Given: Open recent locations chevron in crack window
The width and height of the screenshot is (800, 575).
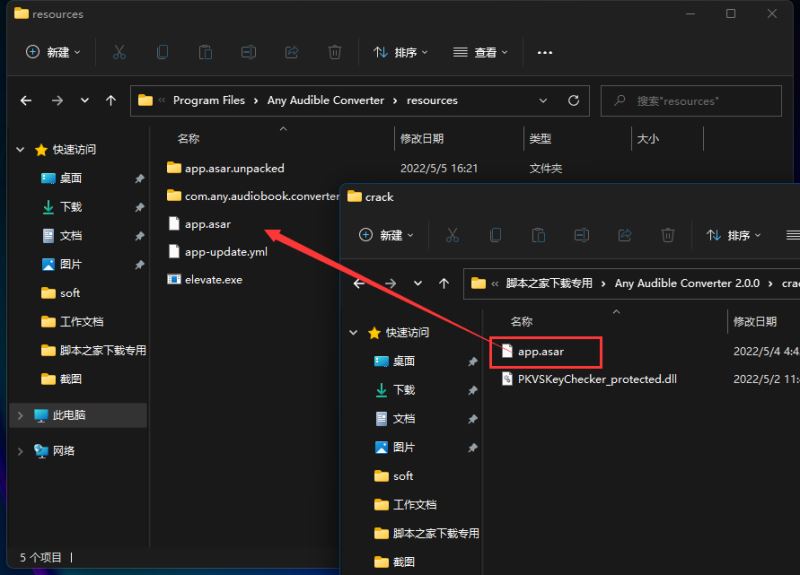Looking at the screenshot, I should point(418,283).
